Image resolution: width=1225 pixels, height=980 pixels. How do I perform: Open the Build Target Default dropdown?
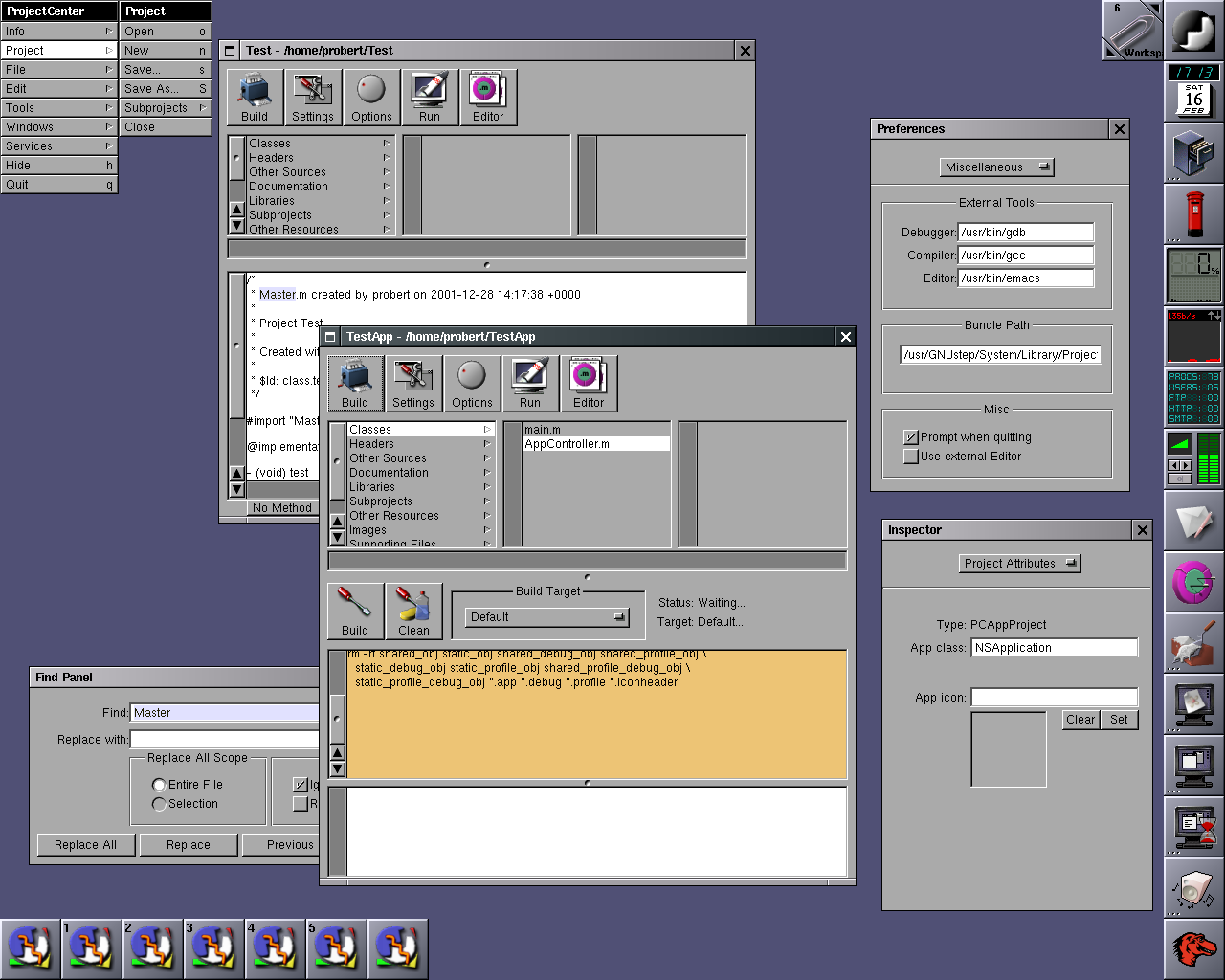click(546, 617)
